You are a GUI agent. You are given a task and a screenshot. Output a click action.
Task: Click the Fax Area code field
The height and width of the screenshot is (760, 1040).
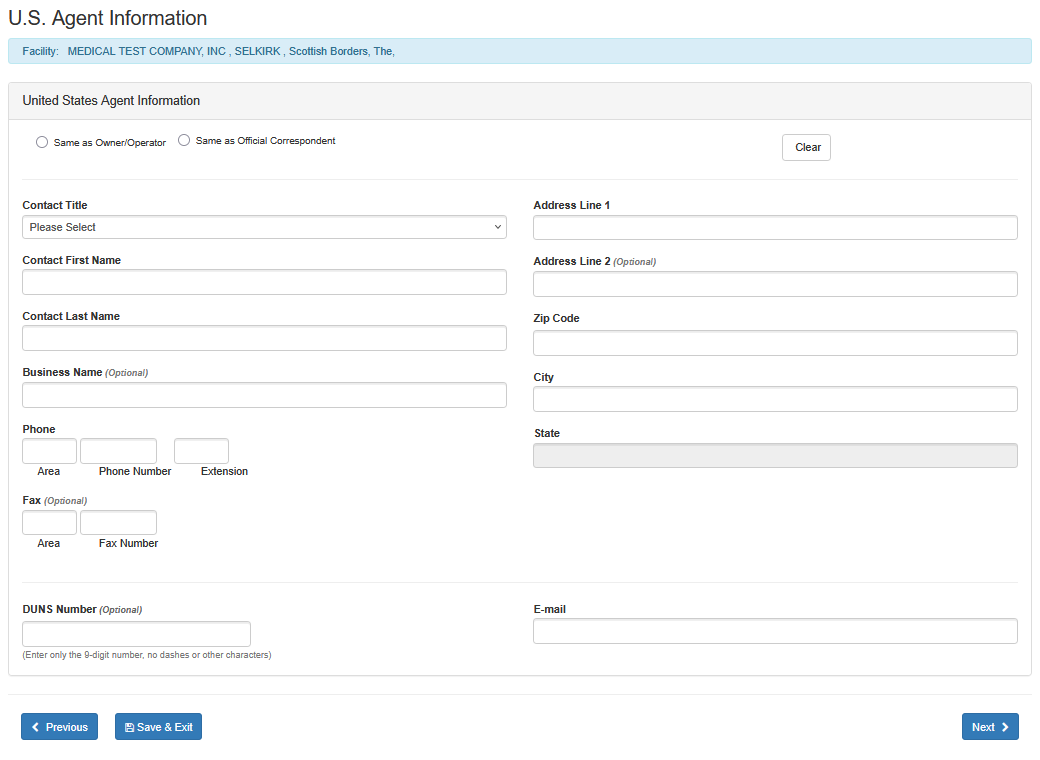click(x=49, y=523)
